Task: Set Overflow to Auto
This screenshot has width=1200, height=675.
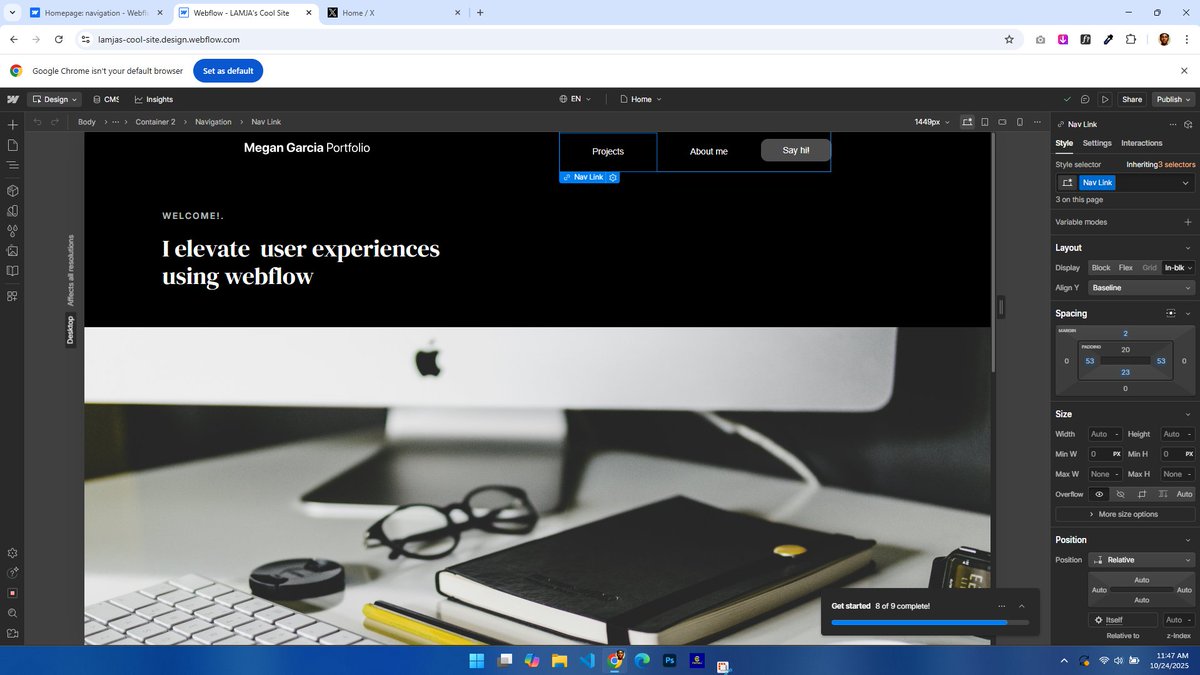Action: (1184, 494)
